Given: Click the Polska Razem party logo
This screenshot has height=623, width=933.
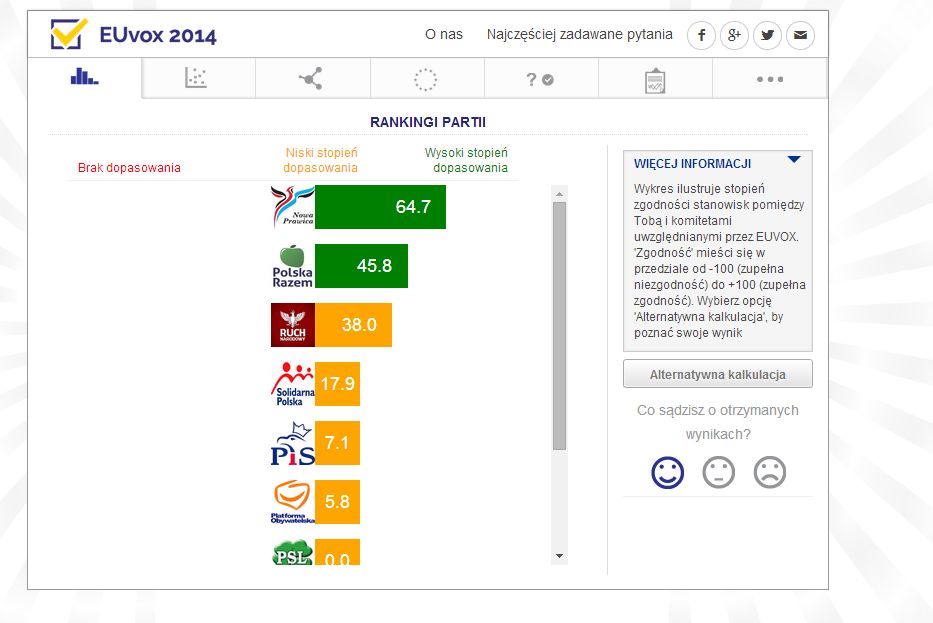Looking at the screenshot, I should pyautogui.click(x=293, y=266).
